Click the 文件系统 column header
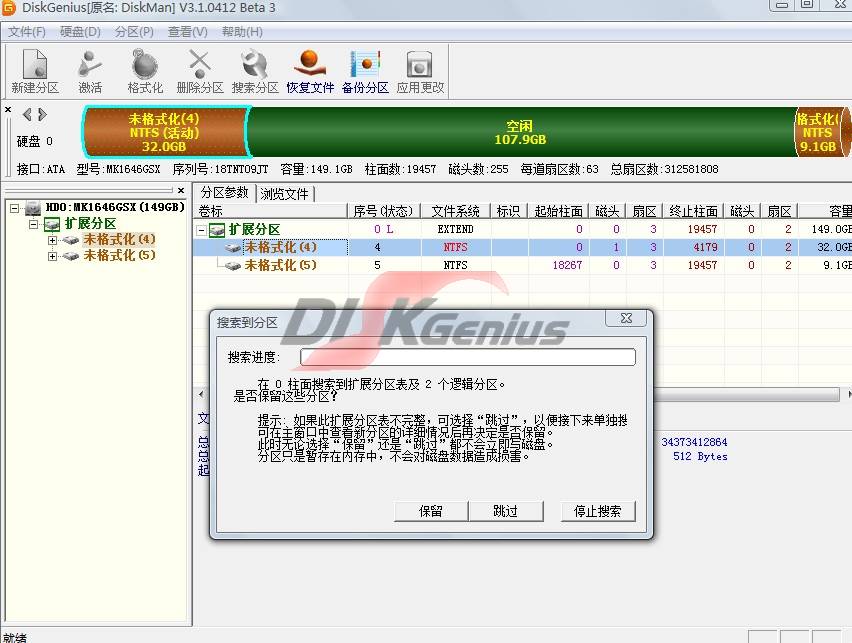The width and height of the screenshot is (852, 643). tap(455, 211)
